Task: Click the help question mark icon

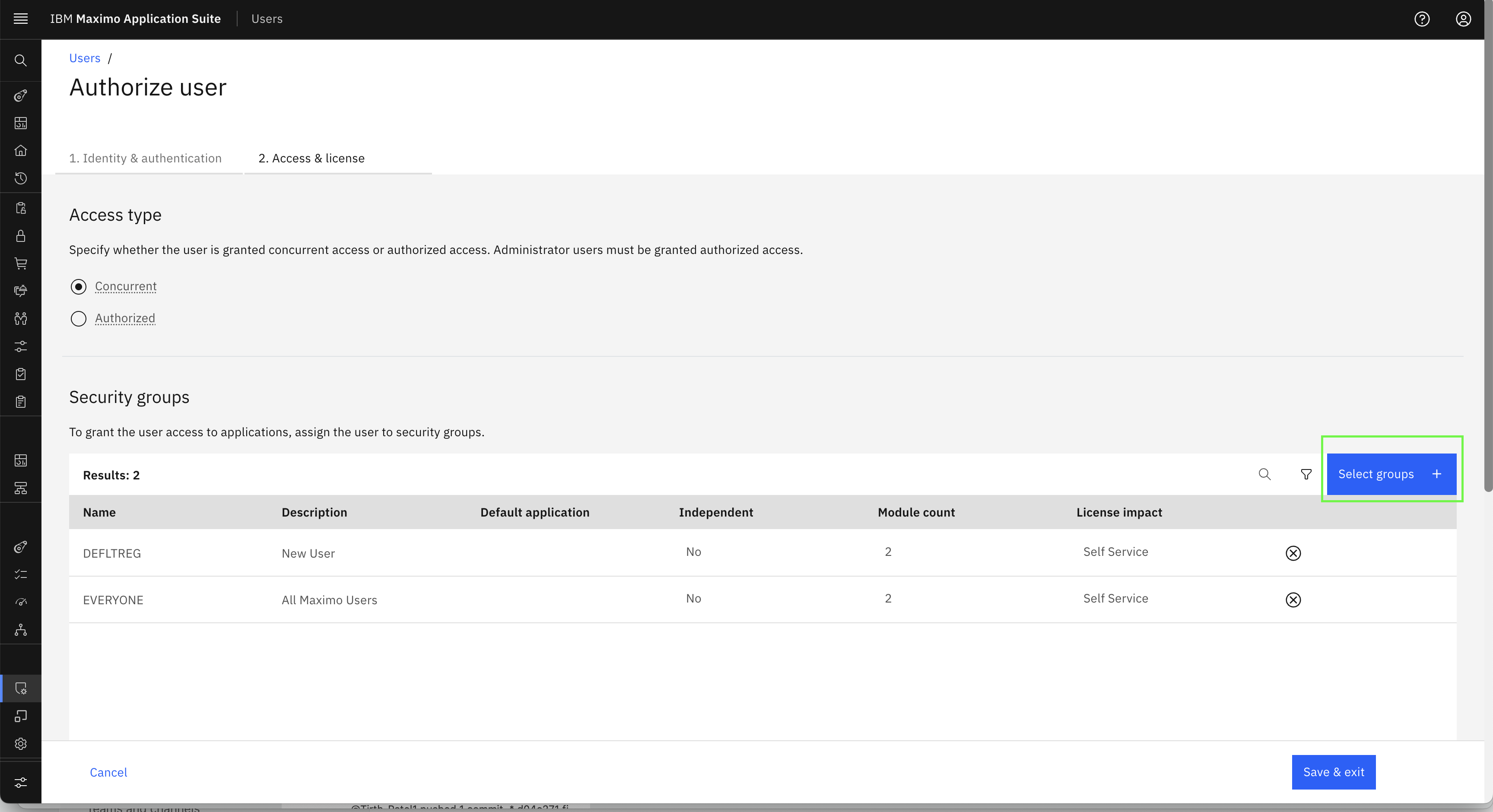Action: pyautogui.click(x=1422, y=19)
